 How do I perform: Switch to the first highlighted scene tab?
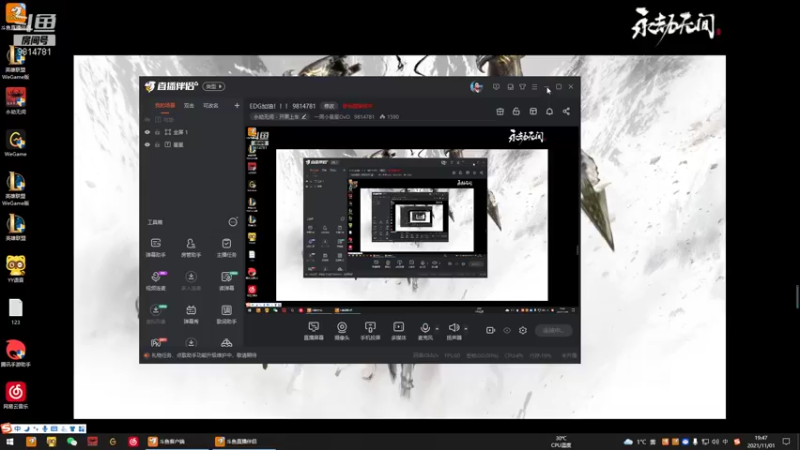[x=165, y=106]
